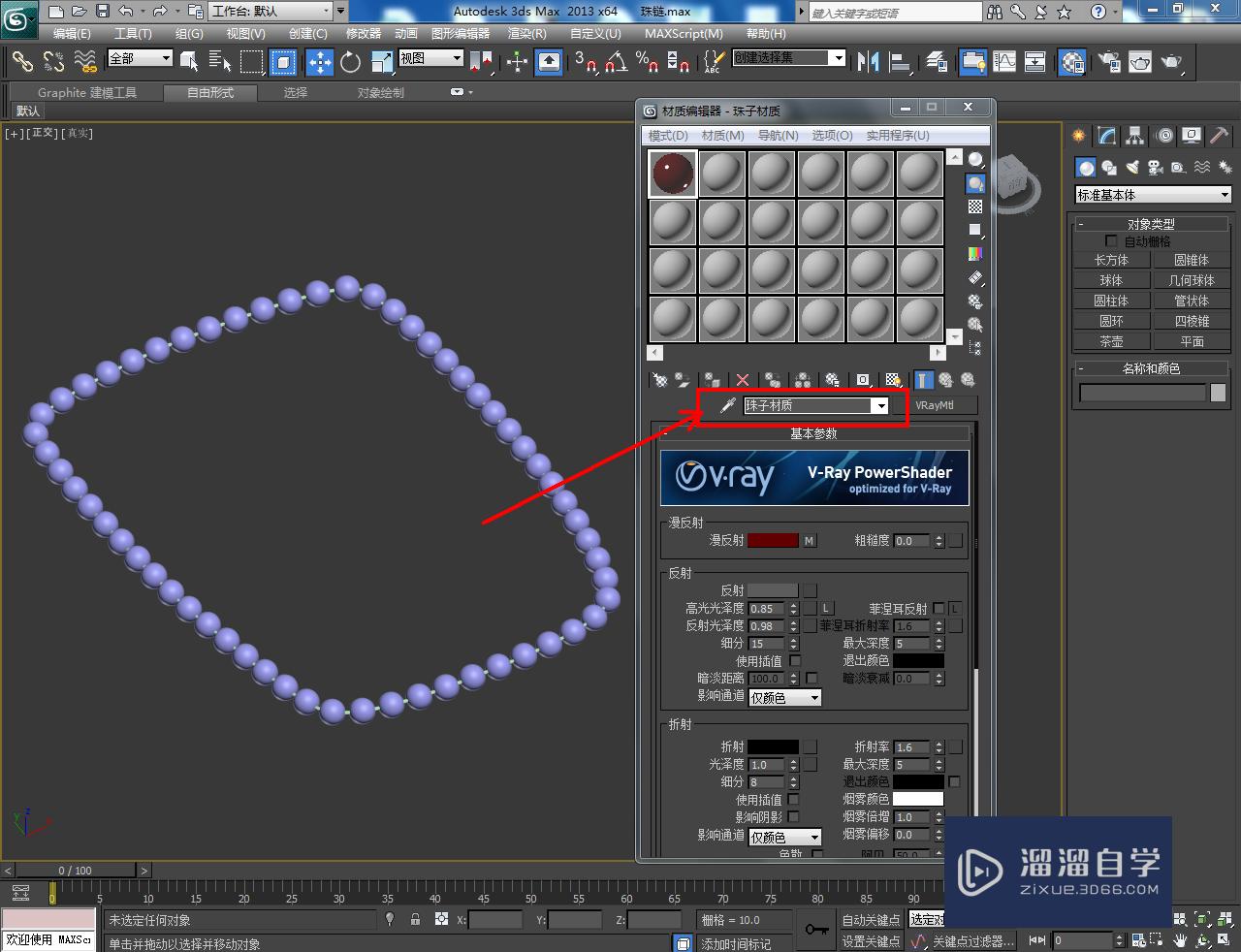The image size is (1241, 952).
Task: Open the Modify panel tab icon
Action: 1106,136
